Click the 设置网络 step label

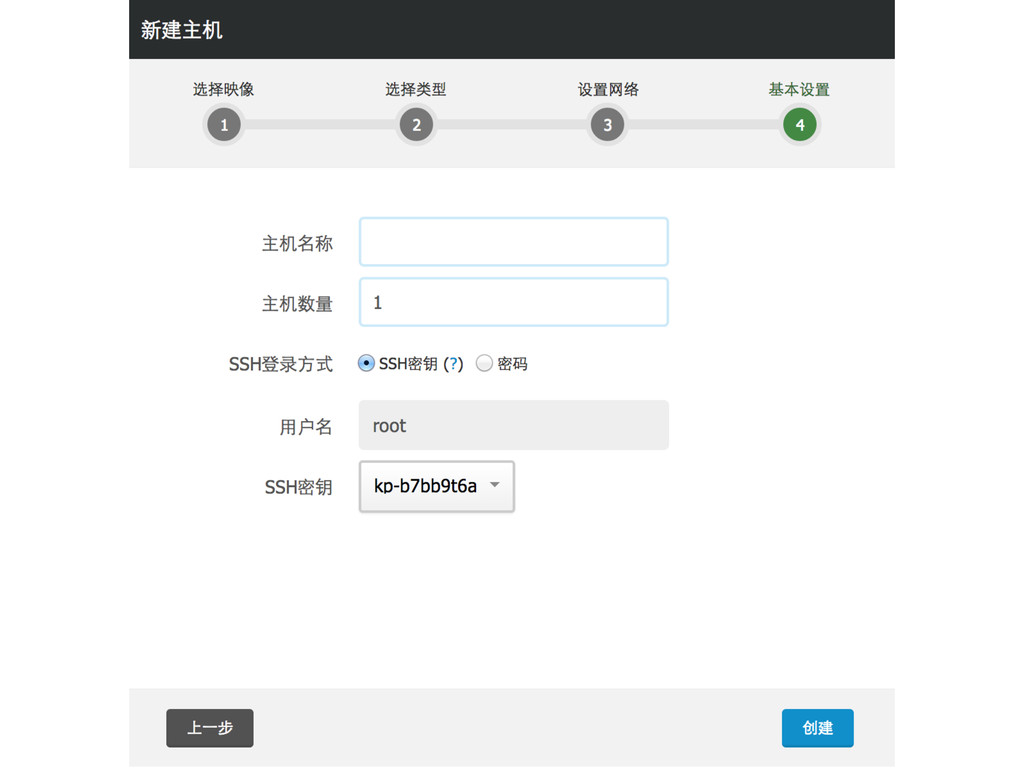608,89
